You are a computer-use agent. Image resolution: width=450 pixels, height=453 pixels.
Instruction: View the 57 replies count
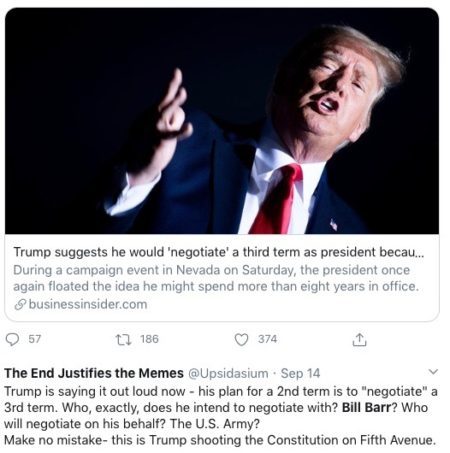[x=35, y=339]
